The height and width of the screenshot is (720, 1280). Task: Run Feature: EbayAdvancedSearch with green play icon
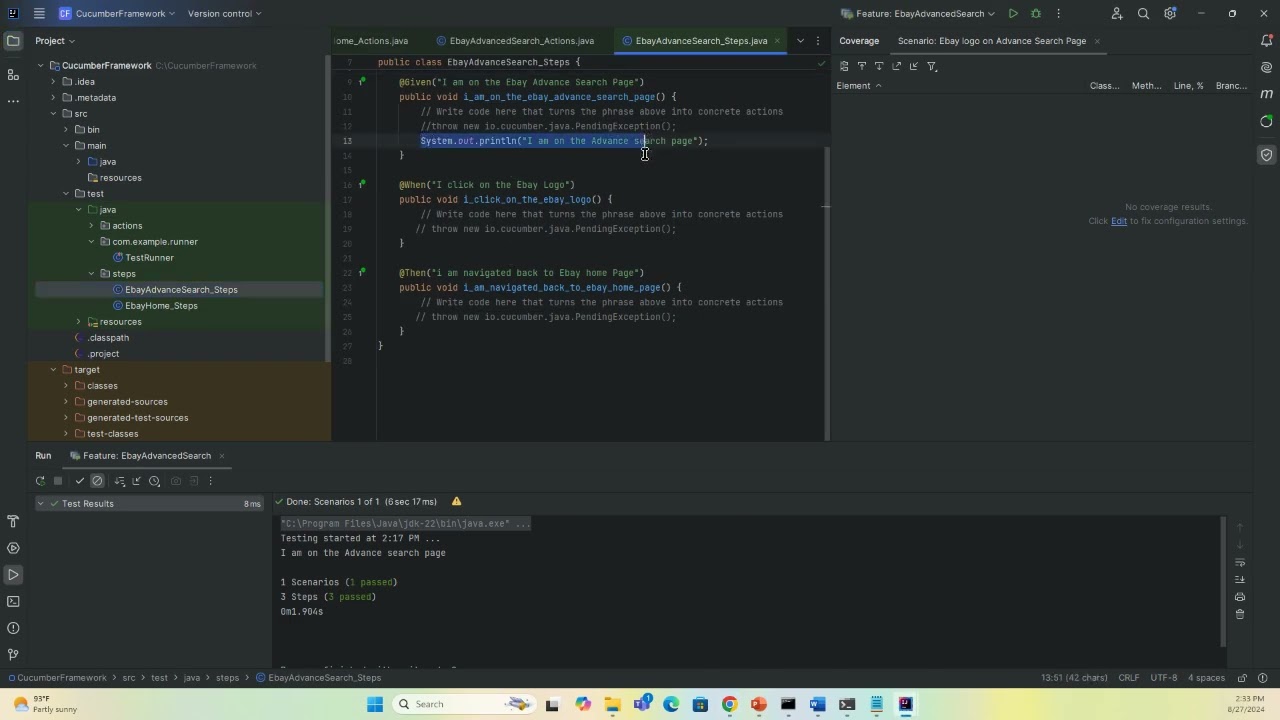click(x=1013, y=14)
